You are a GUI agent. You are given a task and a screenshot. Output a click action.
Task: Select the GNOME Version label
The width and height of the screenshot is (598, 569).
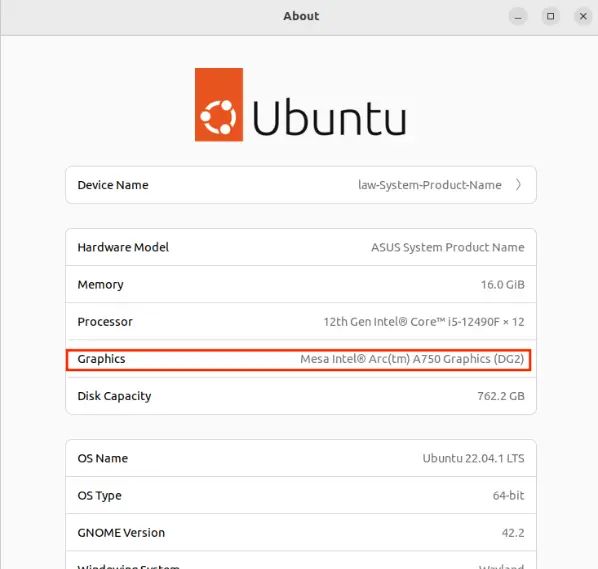tap(121, 532)
